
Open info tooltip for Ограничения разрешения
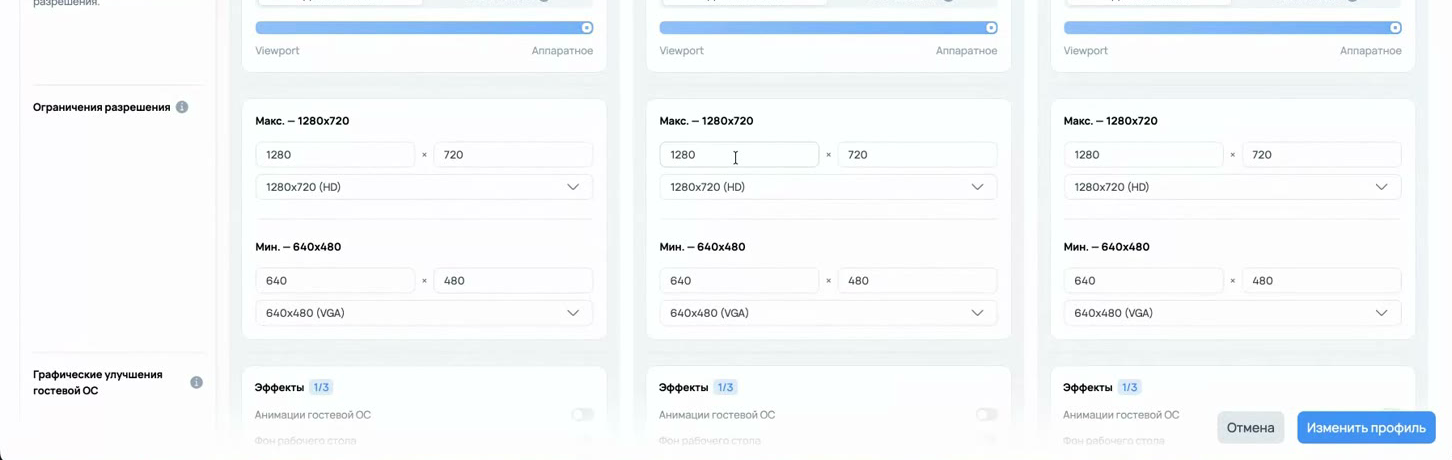(182, 107)
